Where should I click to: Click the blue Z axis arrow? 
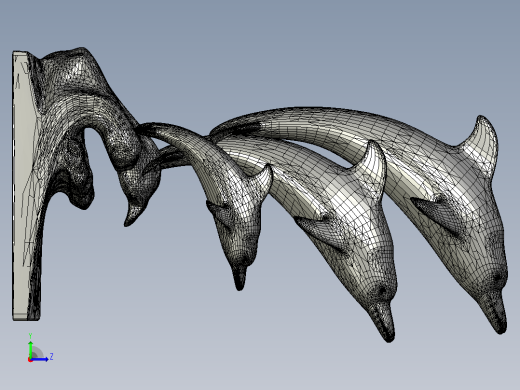39,359
